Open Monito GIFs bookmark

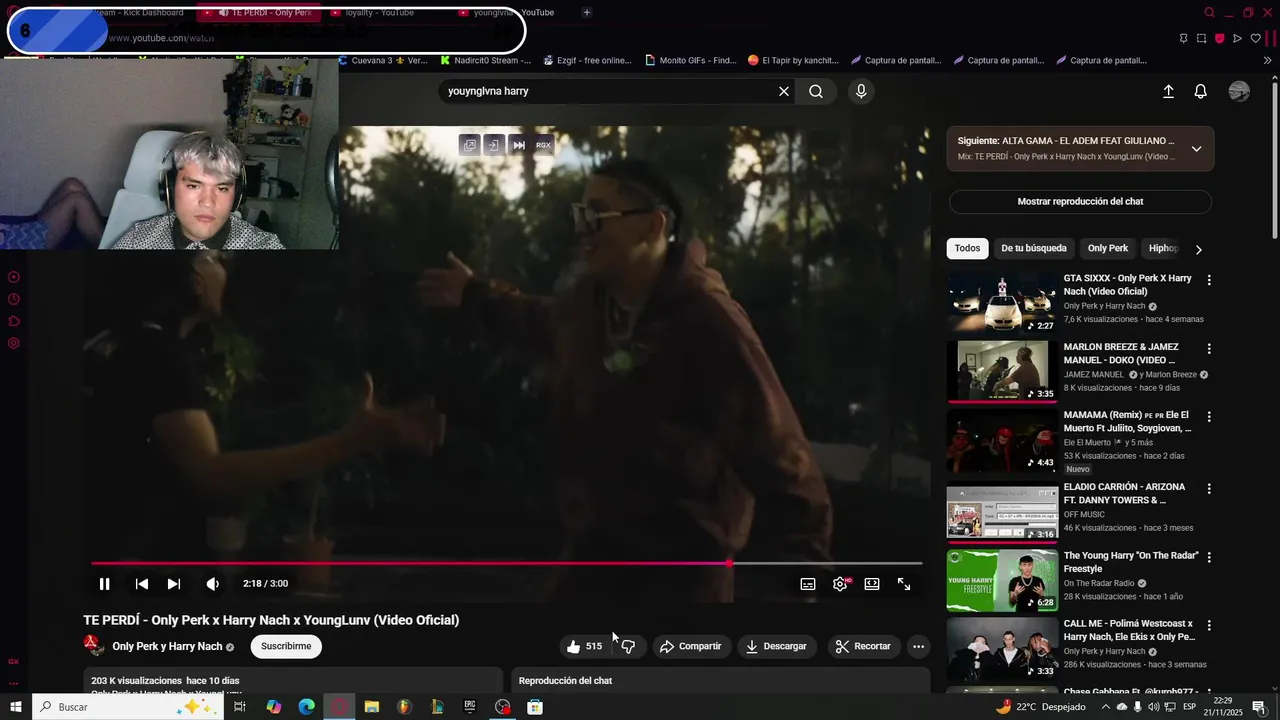(691, 60)
